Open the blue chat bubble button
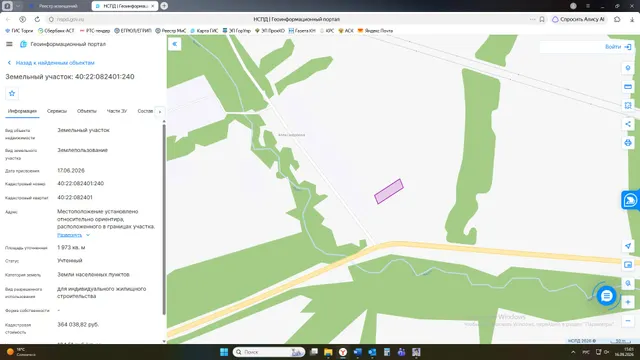Screen dimensions: 640x360 coord(607,296)
